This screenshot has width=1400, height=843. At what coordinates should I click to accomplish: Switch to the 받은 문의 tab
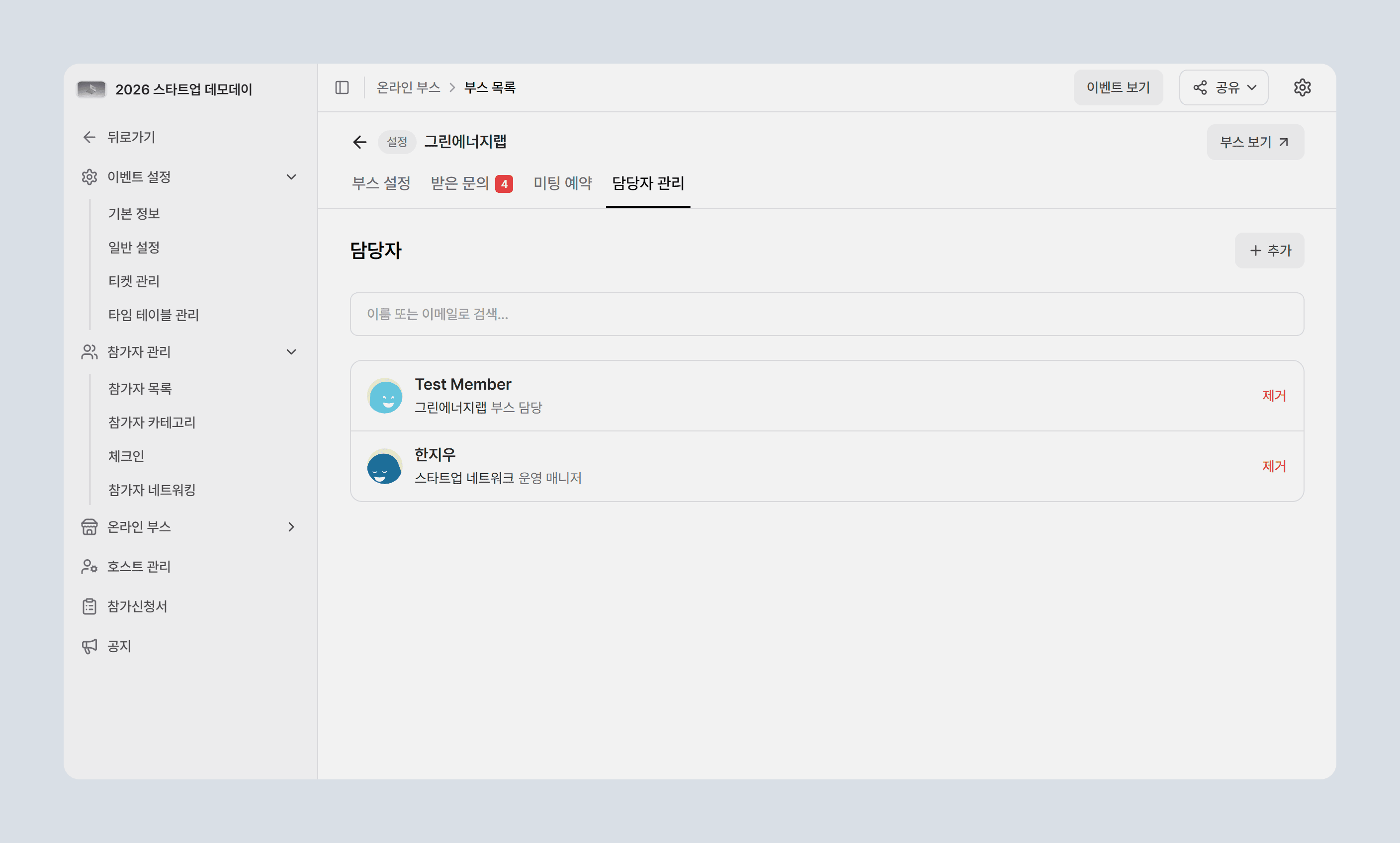[x=472, y=183]
